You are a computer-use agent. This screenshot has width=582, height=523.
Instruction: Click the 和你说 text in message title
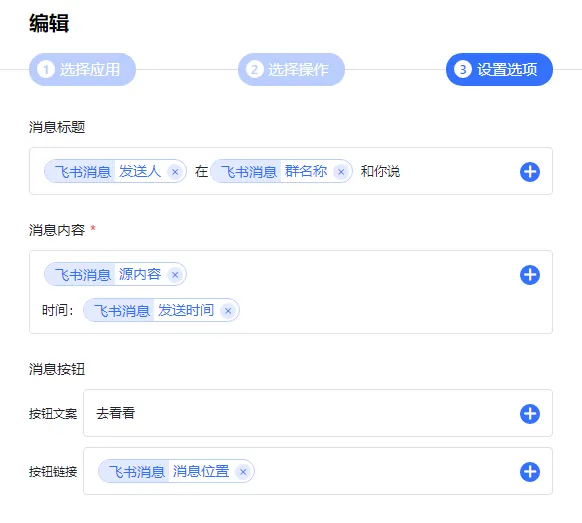point(380,171)
